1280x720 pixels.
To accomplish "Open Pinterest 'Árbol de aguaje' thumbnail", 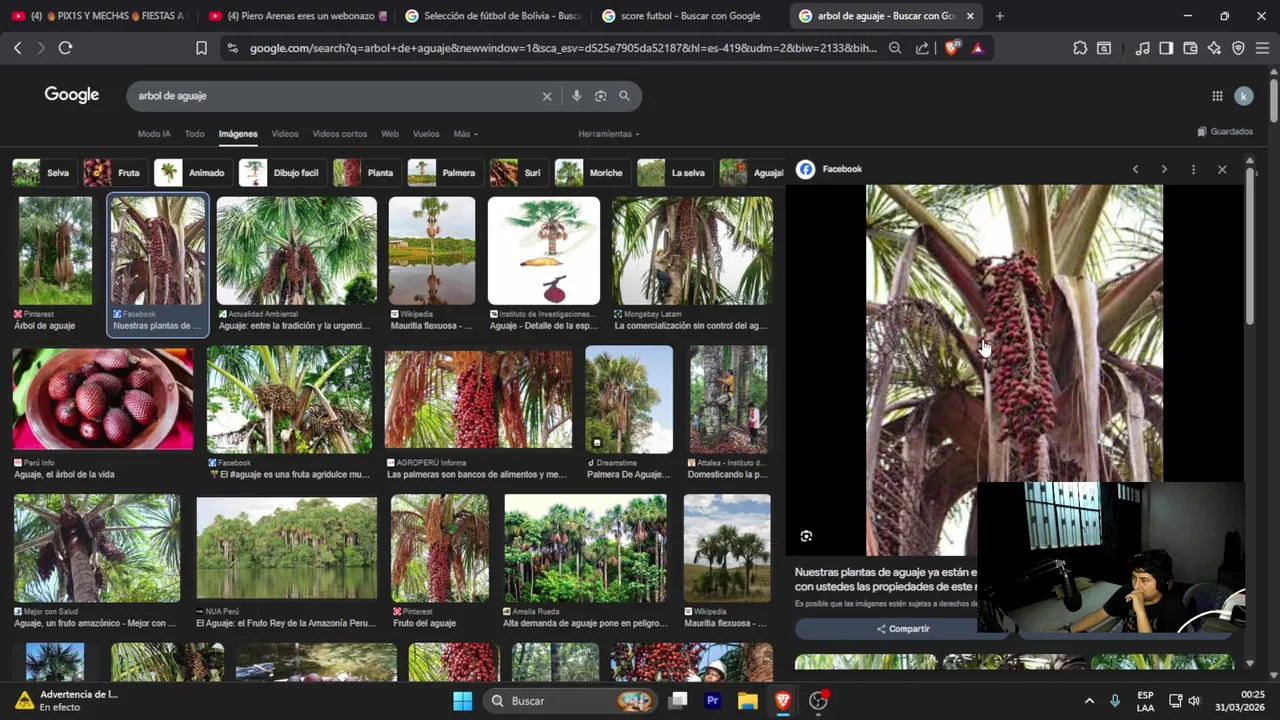I will pos(55,251).
